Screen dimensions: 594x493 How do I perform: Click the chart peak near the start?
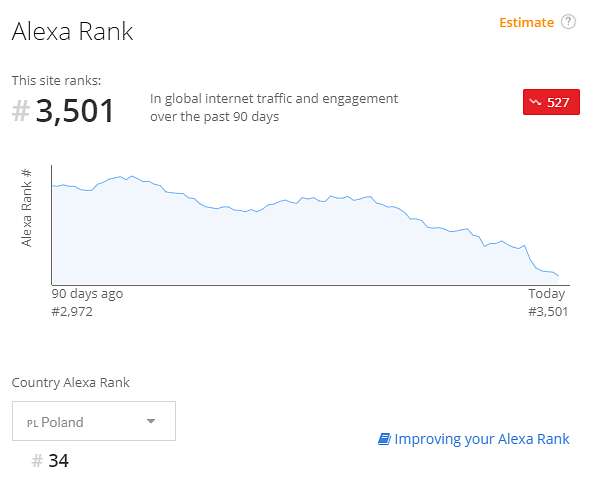[x=131, y=176]
